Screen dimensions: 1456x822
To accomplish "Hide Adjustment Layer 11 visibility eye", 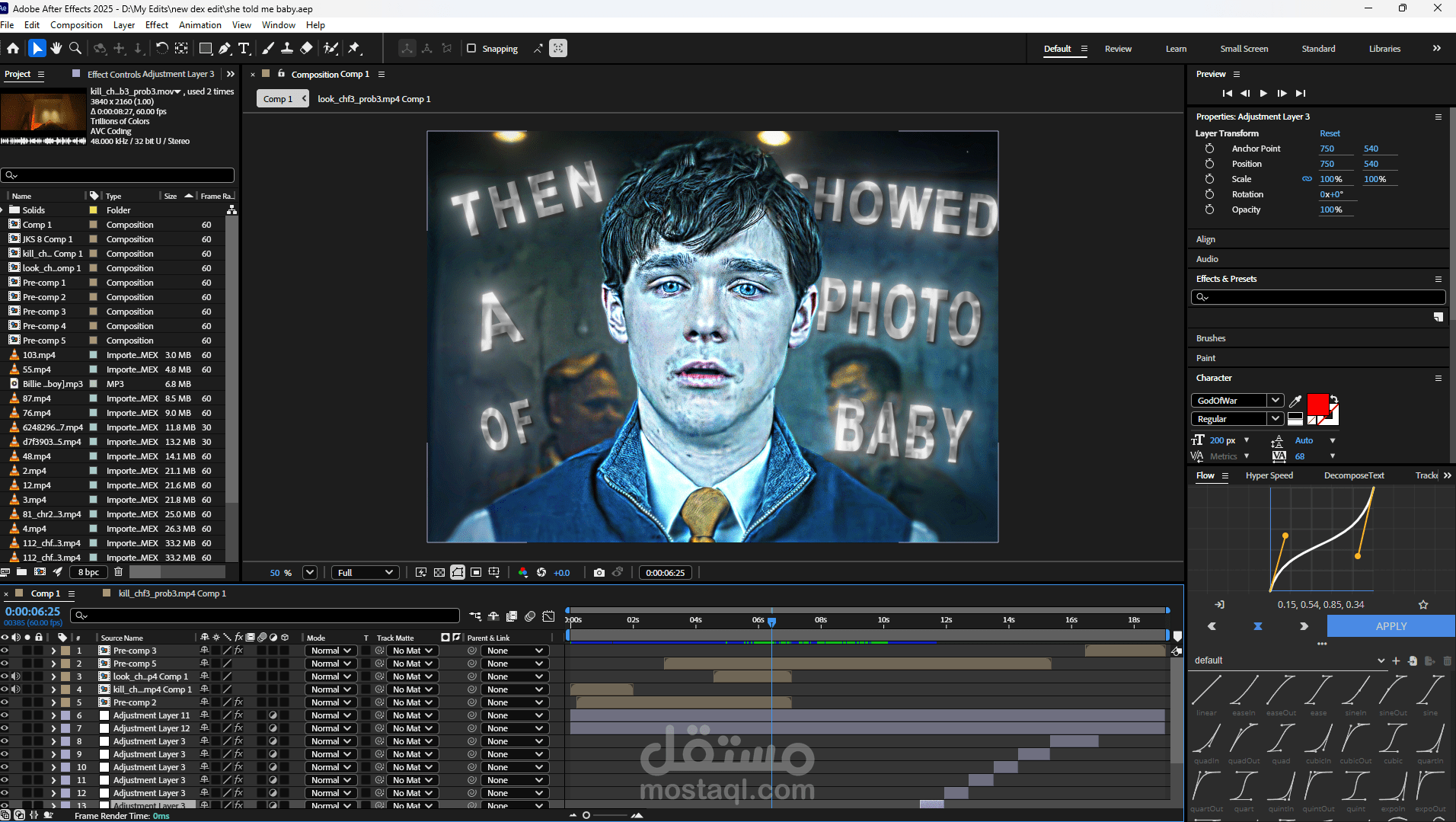I will pos(5,715).
